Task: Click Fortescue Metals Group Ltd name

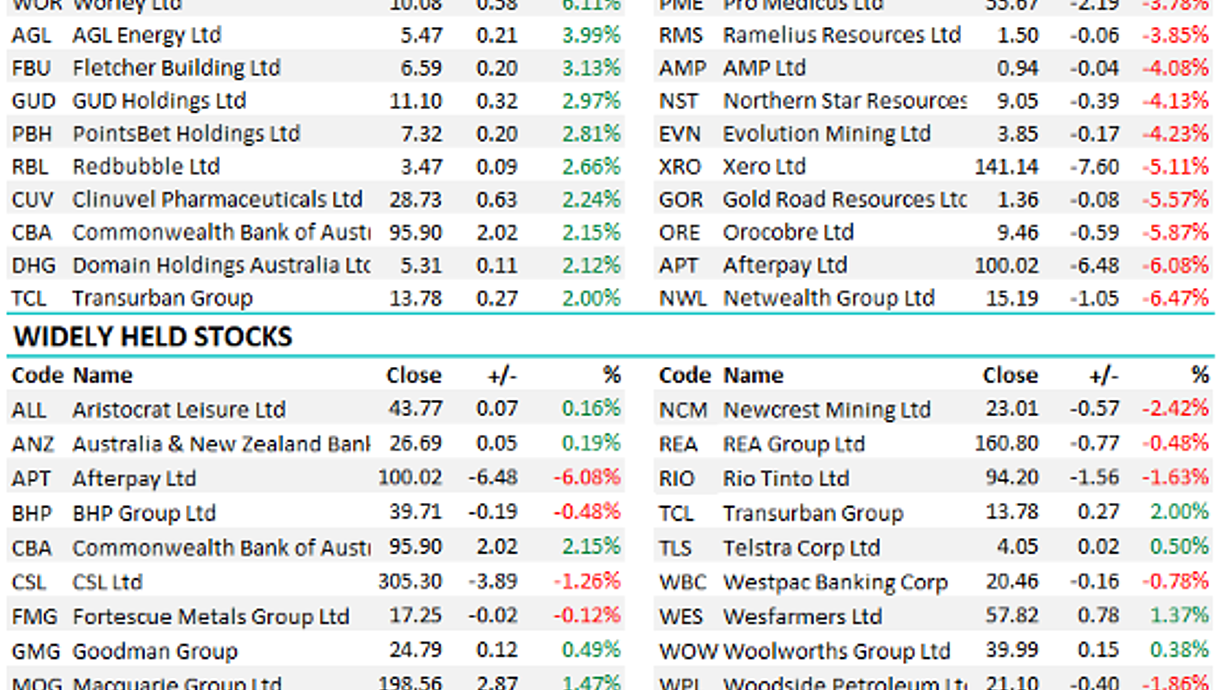Action: 211,616
